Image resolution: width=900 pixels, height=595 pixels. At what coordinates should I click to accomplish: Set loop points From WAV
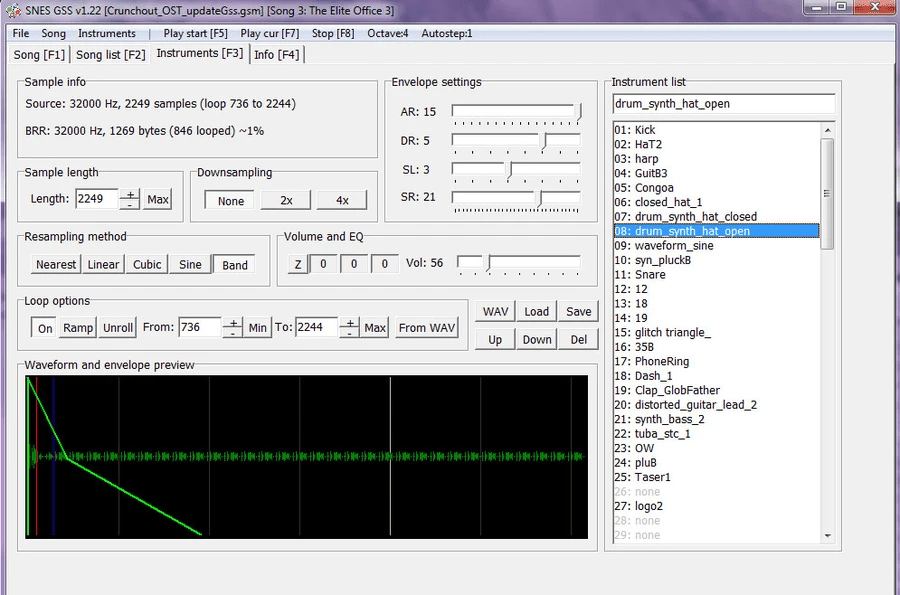(426, 327)
